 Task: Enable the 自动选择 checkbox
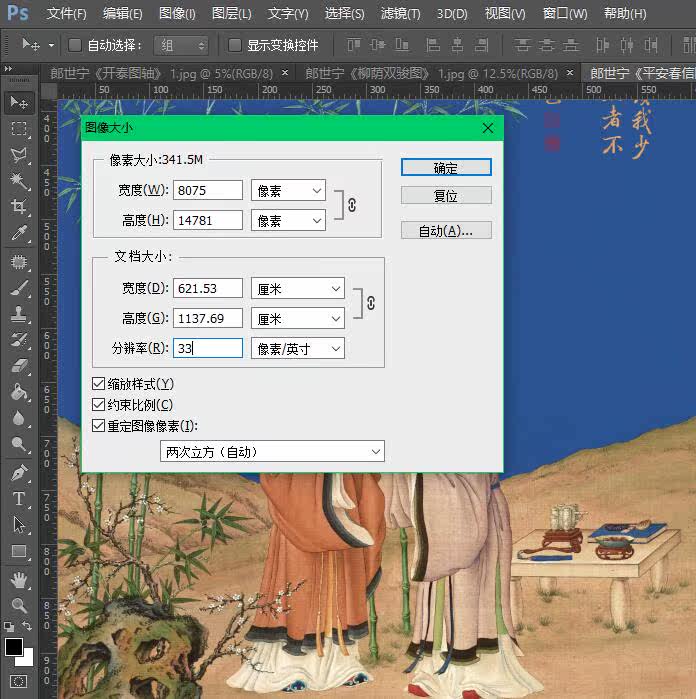pos(74,45)
